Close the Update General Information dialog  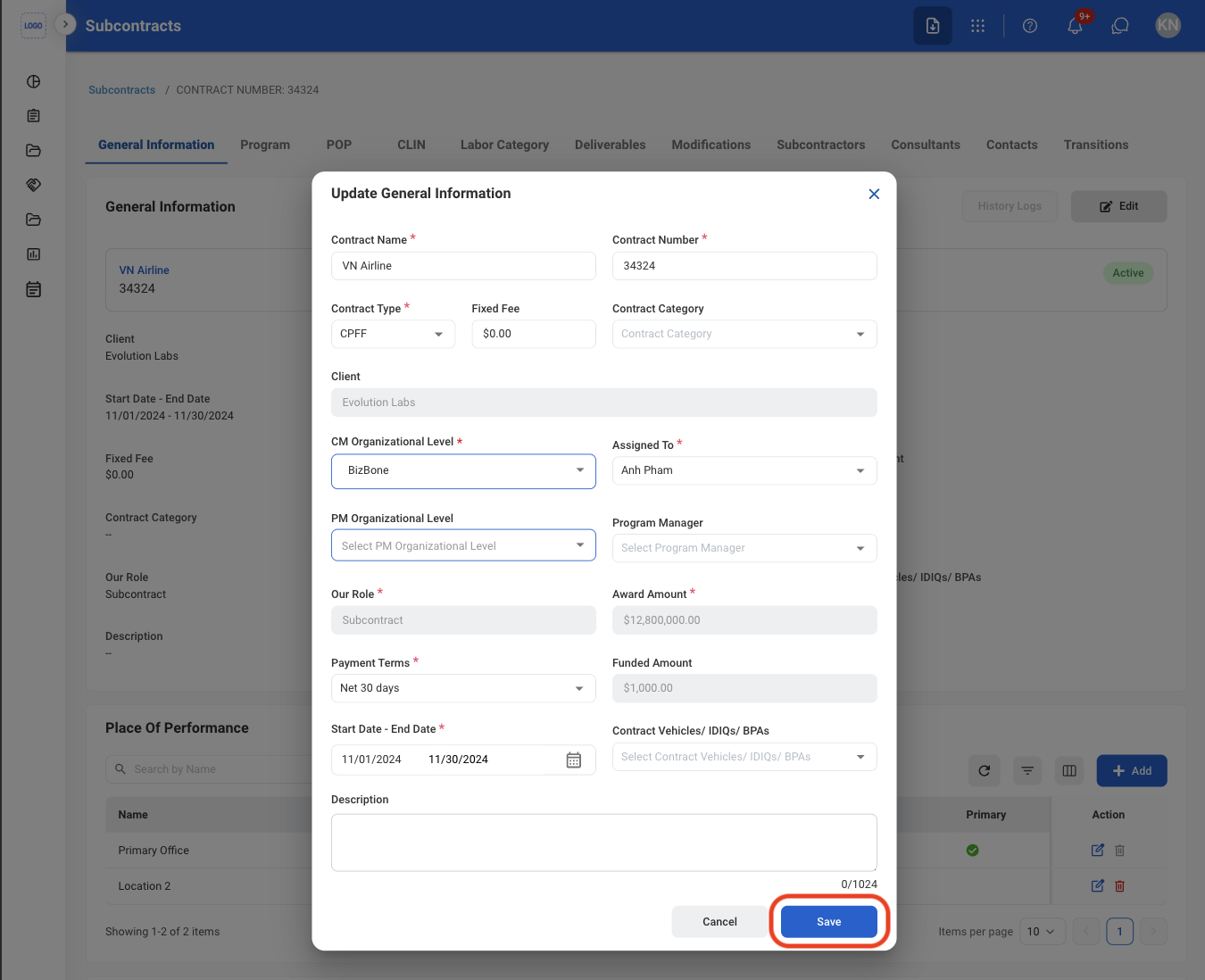[x=874, y=194]
